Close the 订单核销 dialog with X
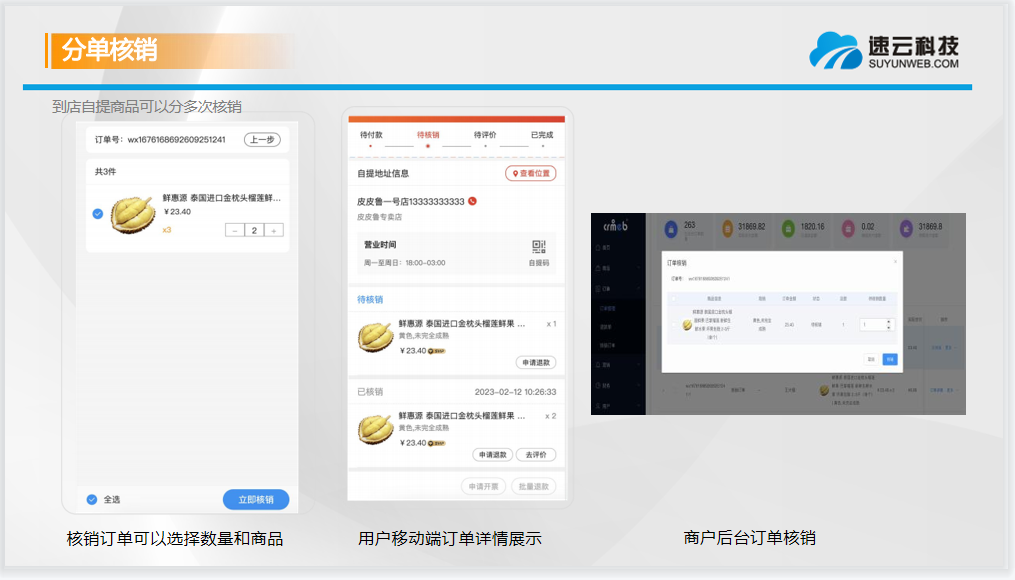 tap(895, 261)
